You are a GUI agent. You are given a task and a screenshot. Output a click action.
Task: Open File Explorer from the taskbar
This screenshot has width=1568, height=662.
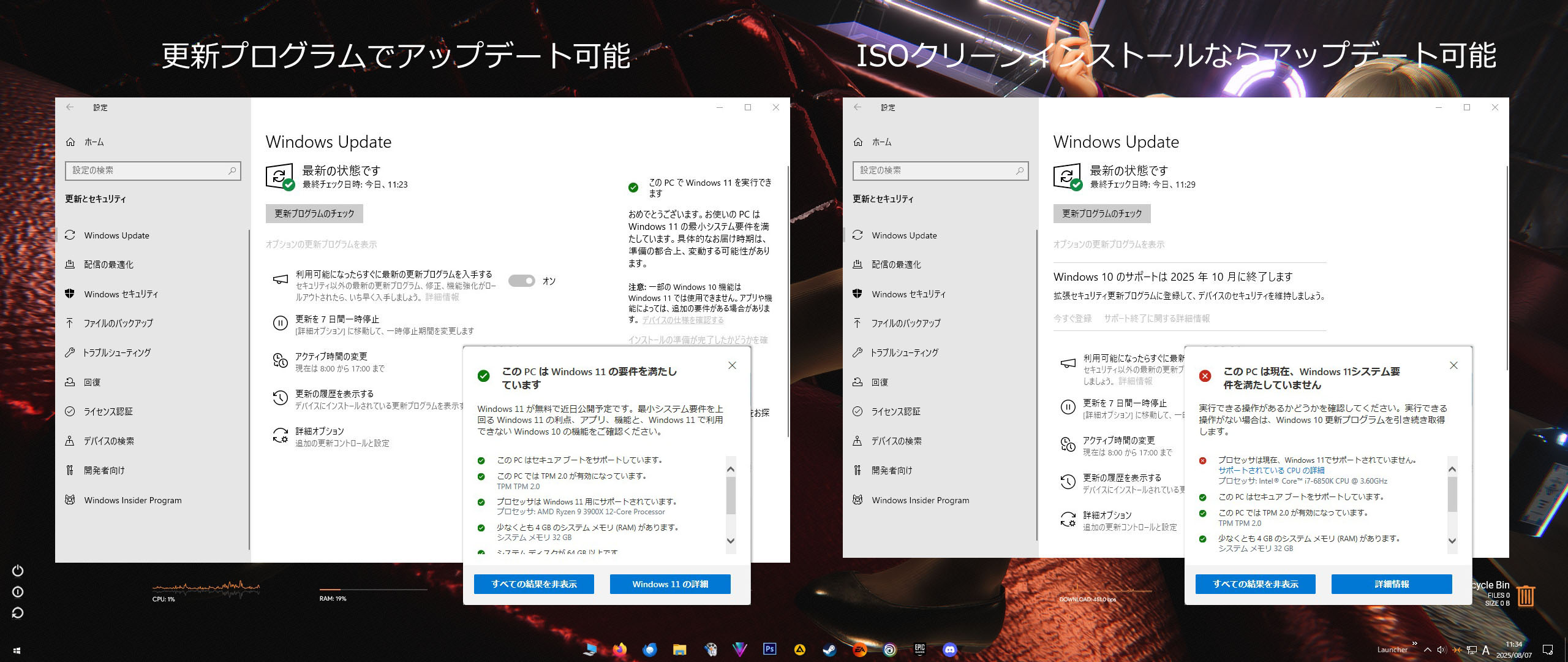point(680,650)
